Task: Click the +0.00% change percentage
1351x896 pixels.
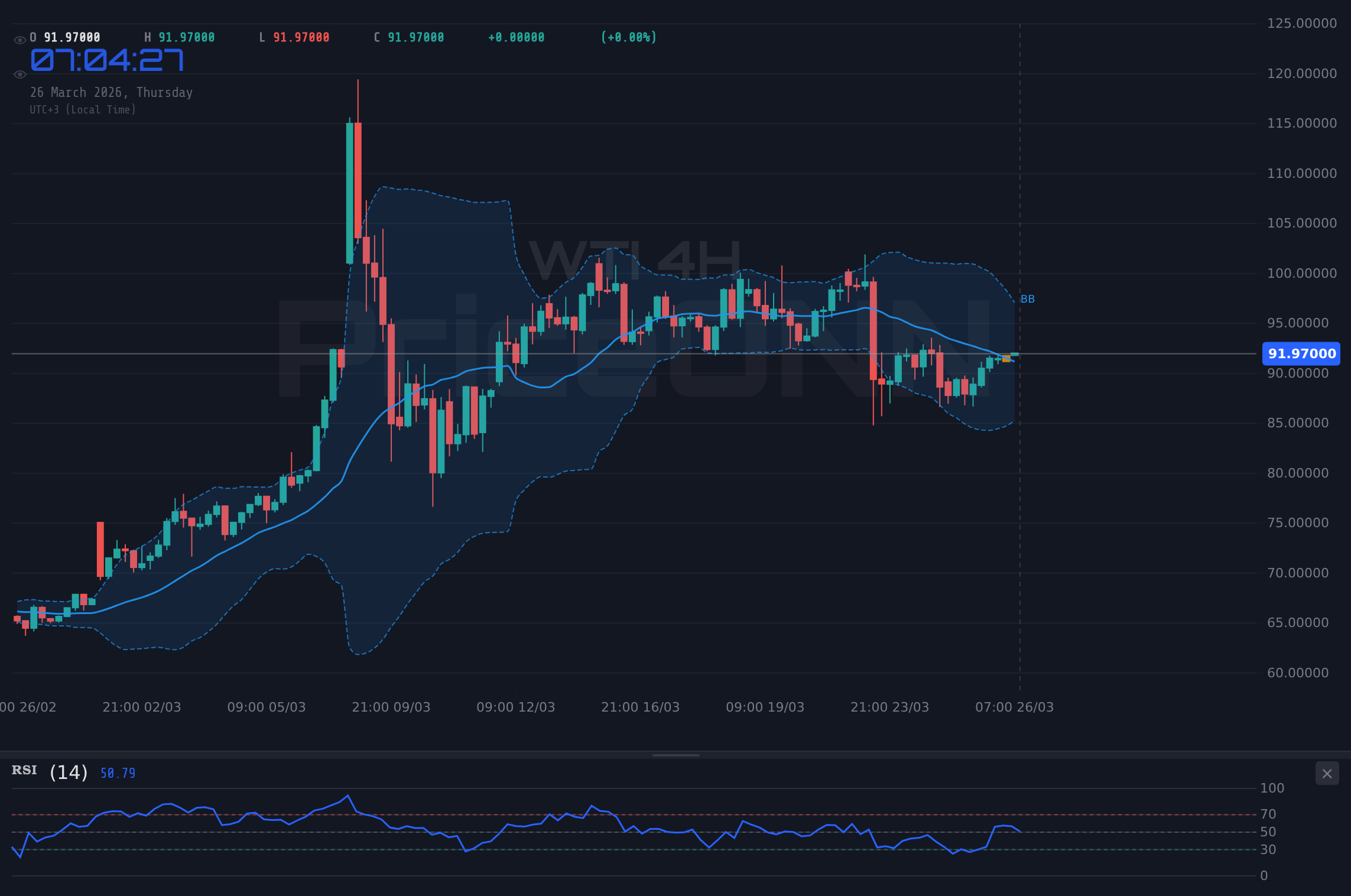Action: coord(628,37)
